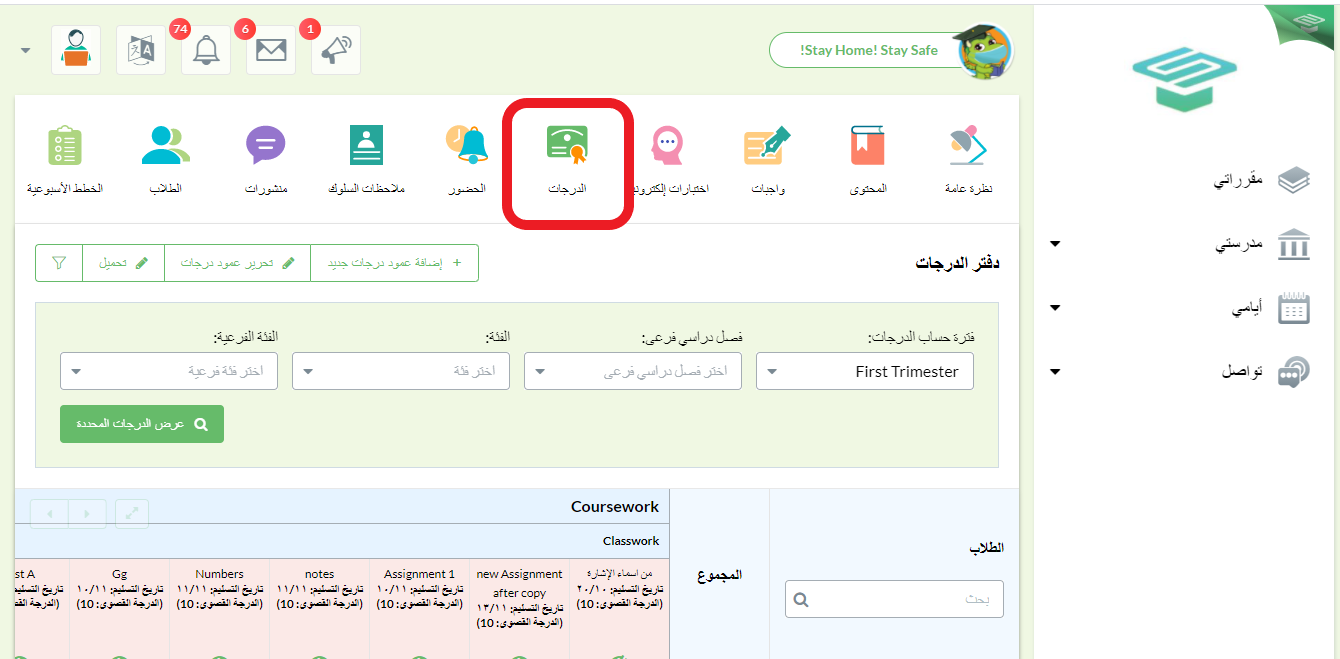
Task: Expand the profile dropdown arrow
Action: pos(25,51)
